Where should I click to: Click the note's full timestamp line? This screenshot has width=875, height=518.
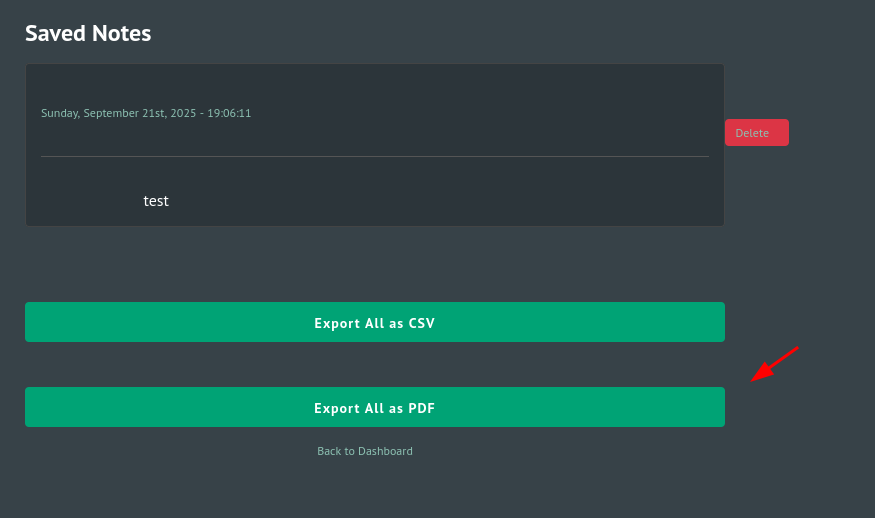pyautogui.click(x=146, y=113)
